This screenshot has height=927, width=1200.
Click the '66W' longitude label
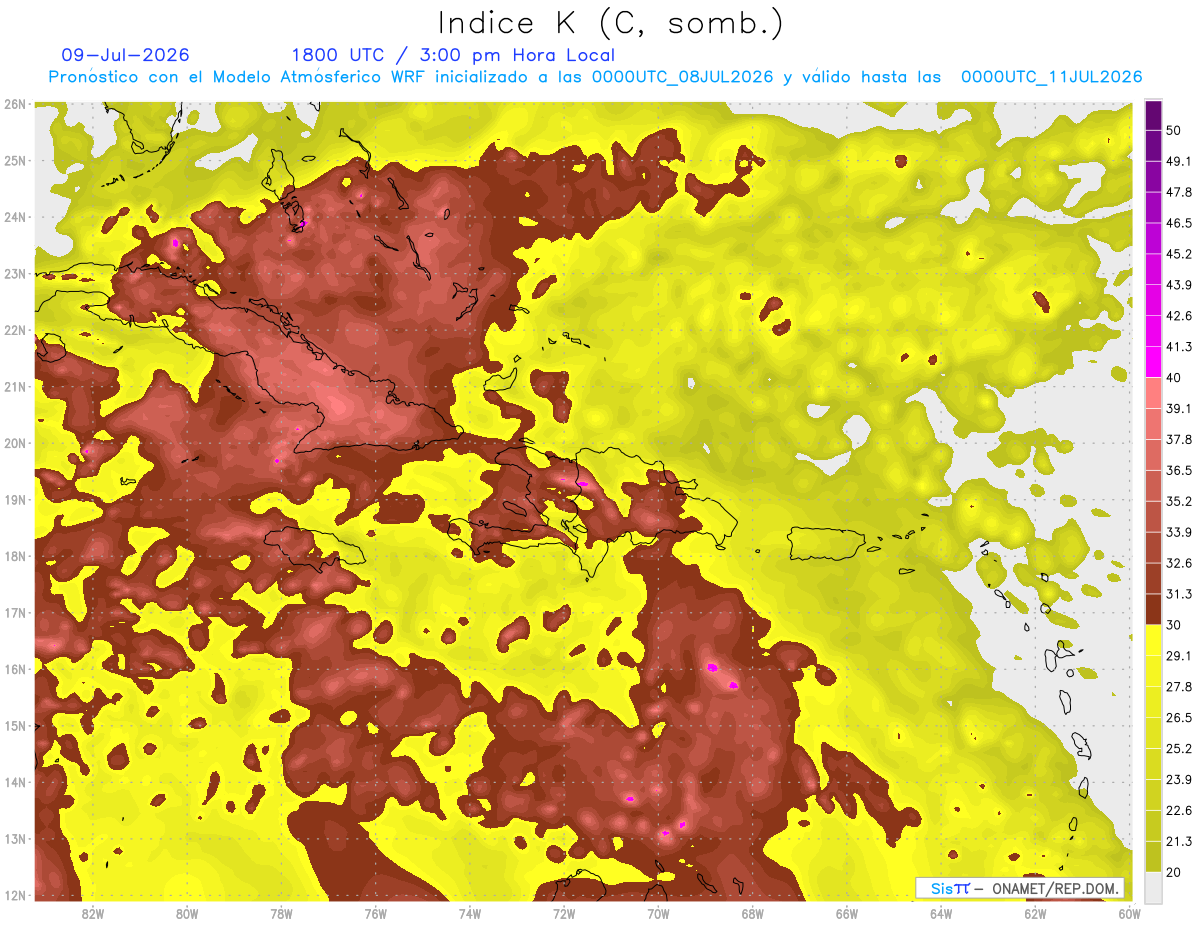point(847,914)
